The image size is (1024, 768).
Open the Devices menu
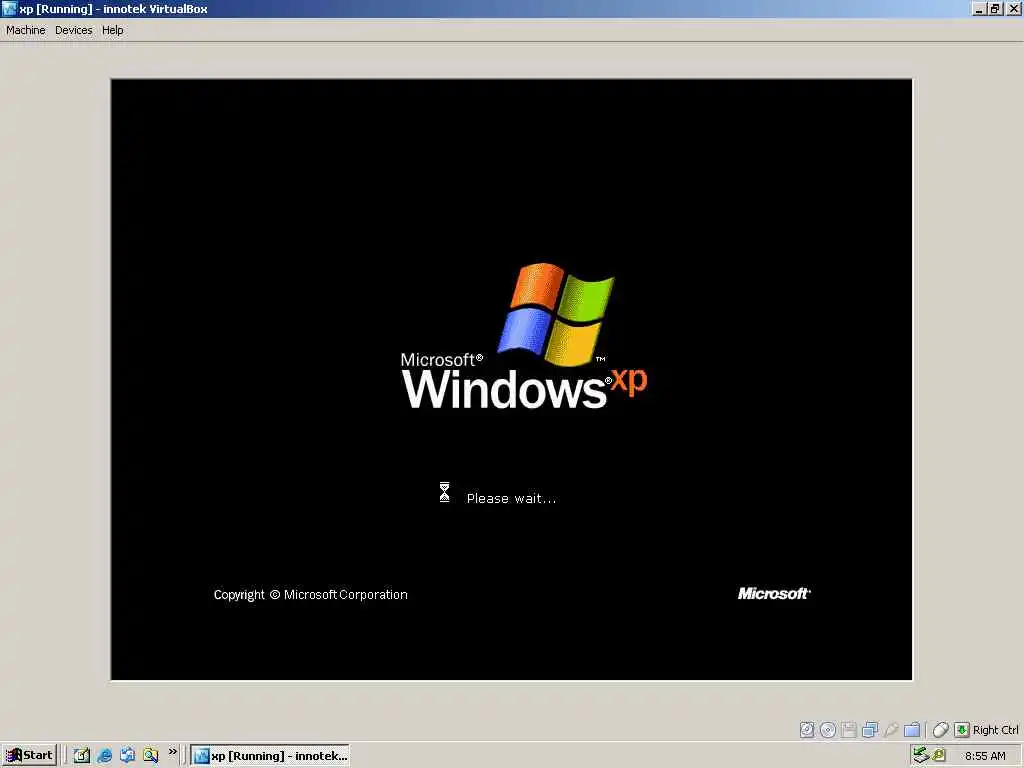tap(73, 30)
